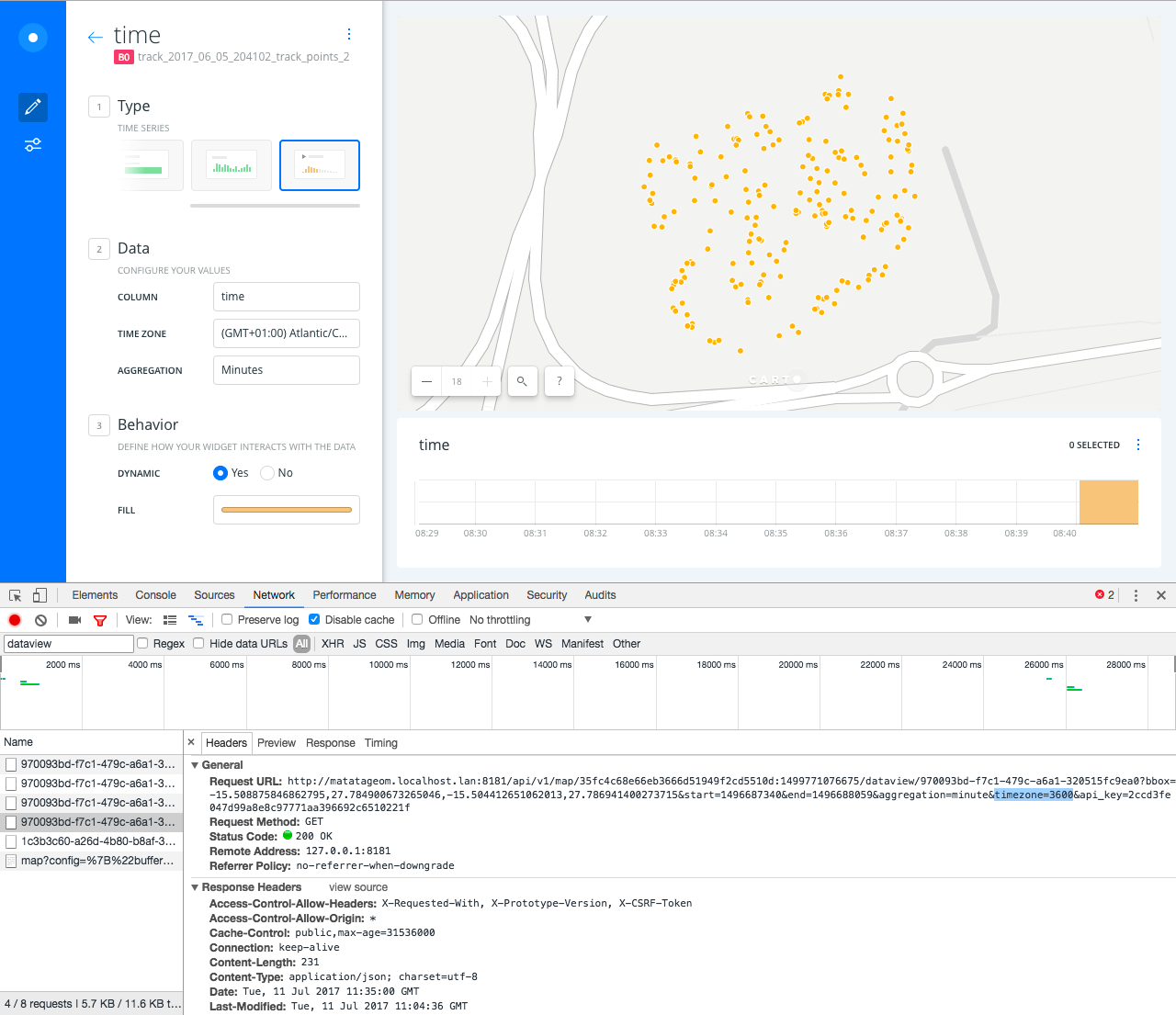Click the orange Fill color bar

tap(287, 510)
